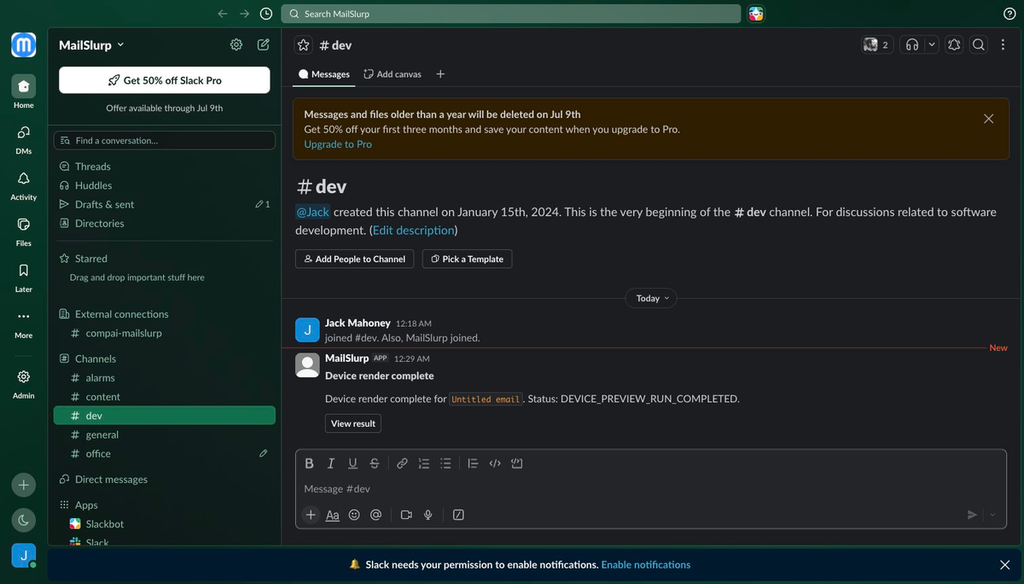Collapse the External connections section

pos(121,314)
